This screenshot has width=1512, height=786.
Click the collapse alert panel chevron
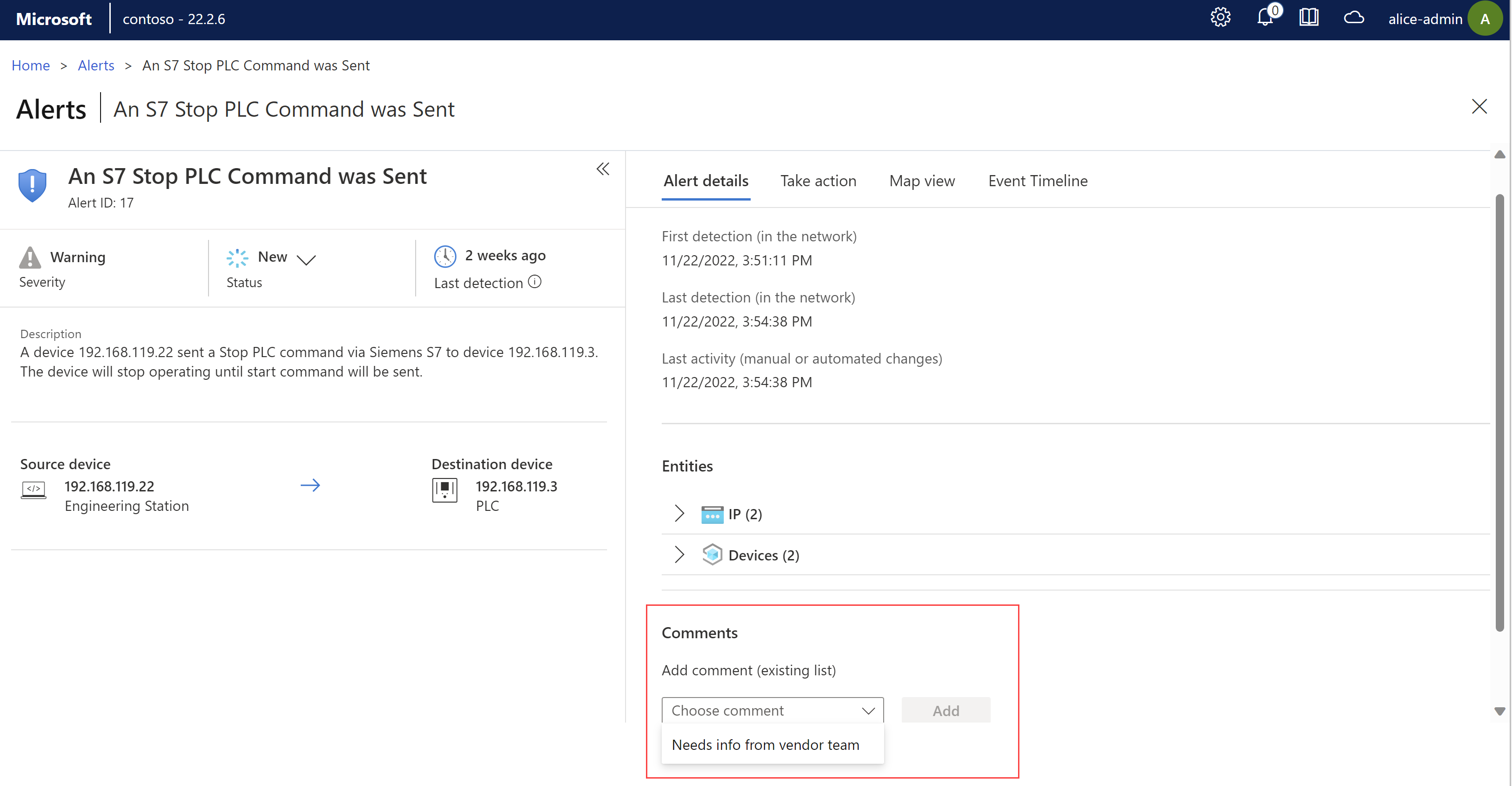tap(600, 168)
